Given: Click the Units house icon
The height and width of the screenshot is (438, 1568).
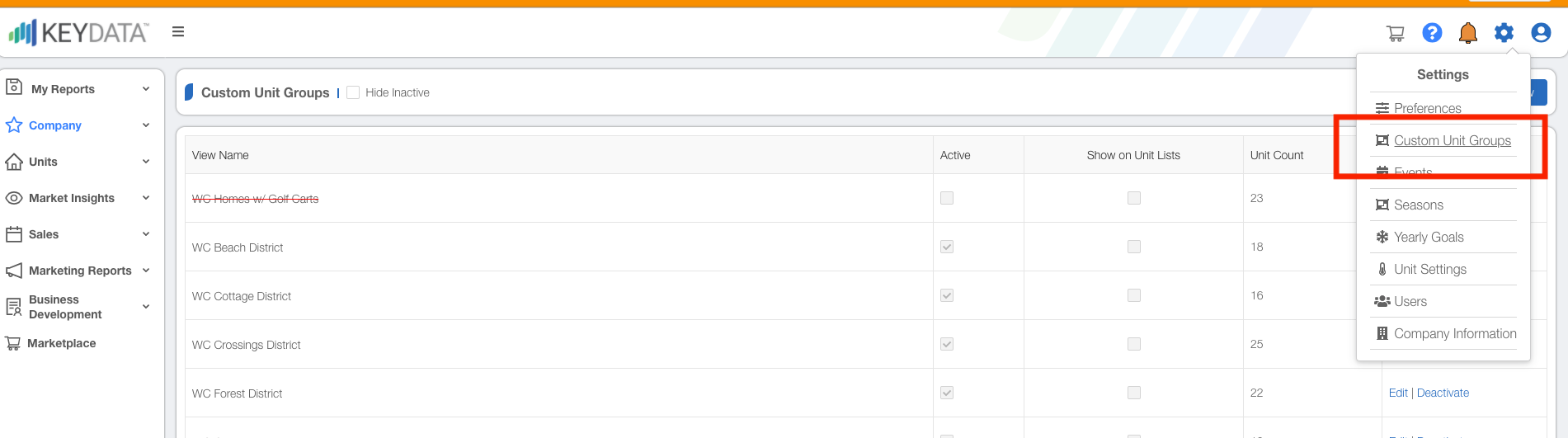Looking at the screenshot, I should pos(14,162).
